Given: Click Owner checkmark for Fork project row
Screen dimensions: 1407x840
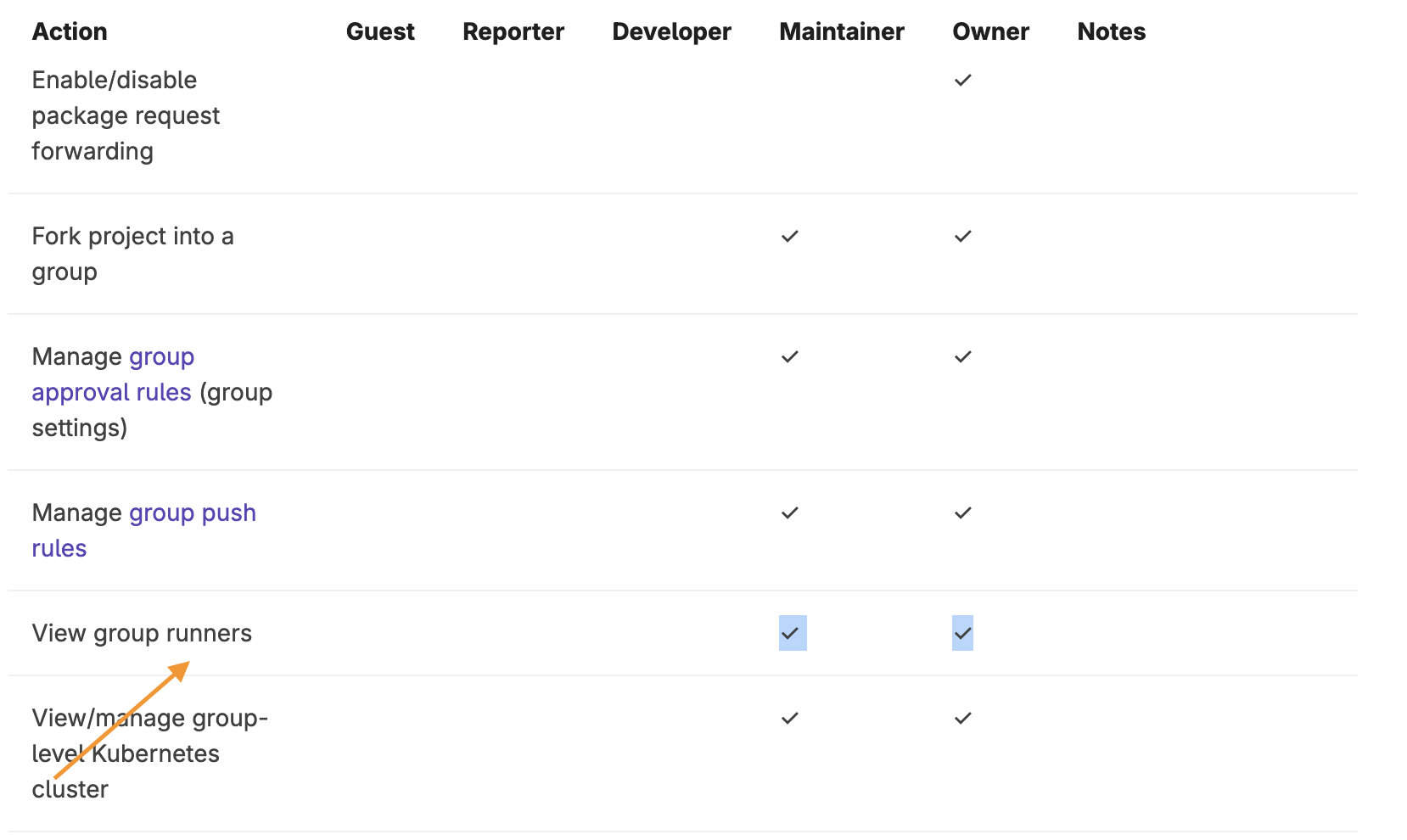Looking at the screenshot, I should point(962,237).
